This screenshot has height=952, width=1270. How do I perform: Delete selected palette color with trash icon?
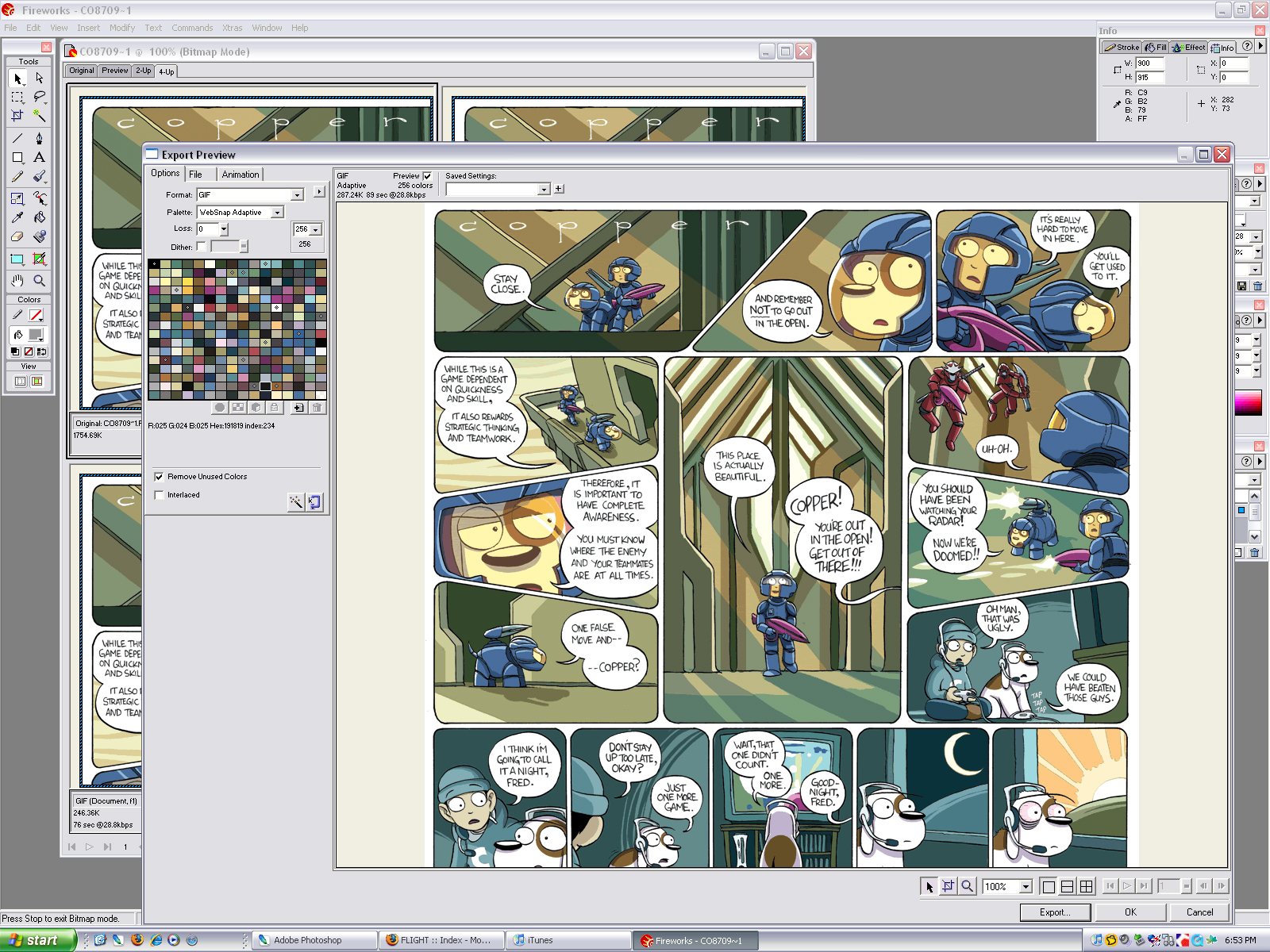click(x=317, y=408)
